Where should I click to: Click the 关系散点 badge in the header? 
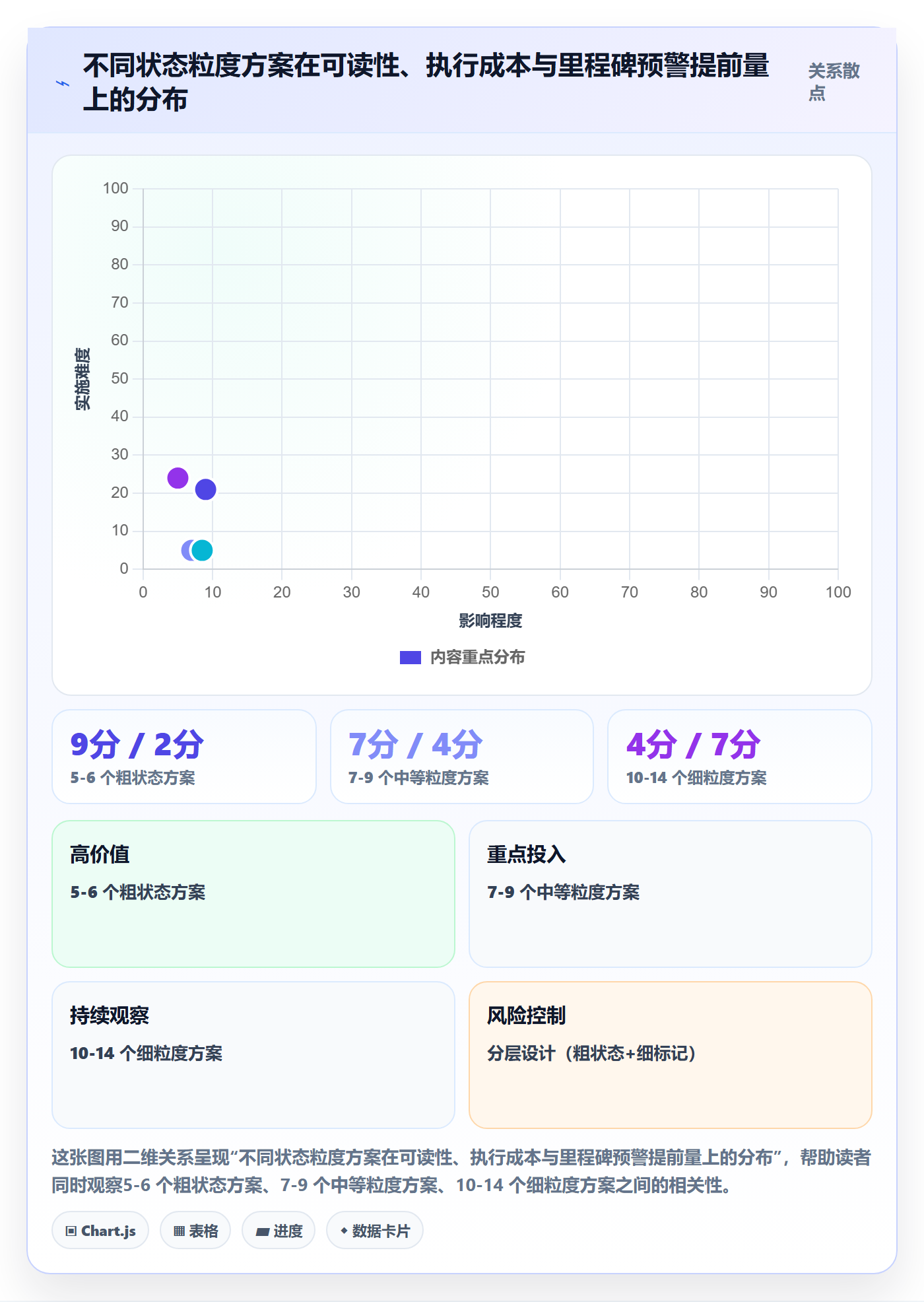(x=834, y=82)
